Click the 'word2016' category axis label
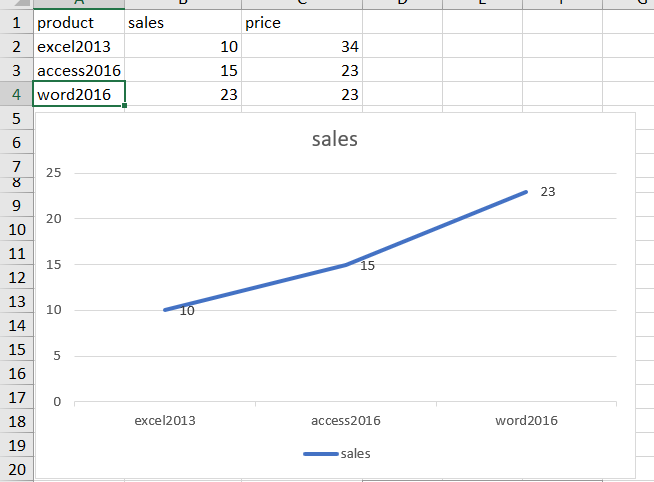 click(x=526, y=420)
